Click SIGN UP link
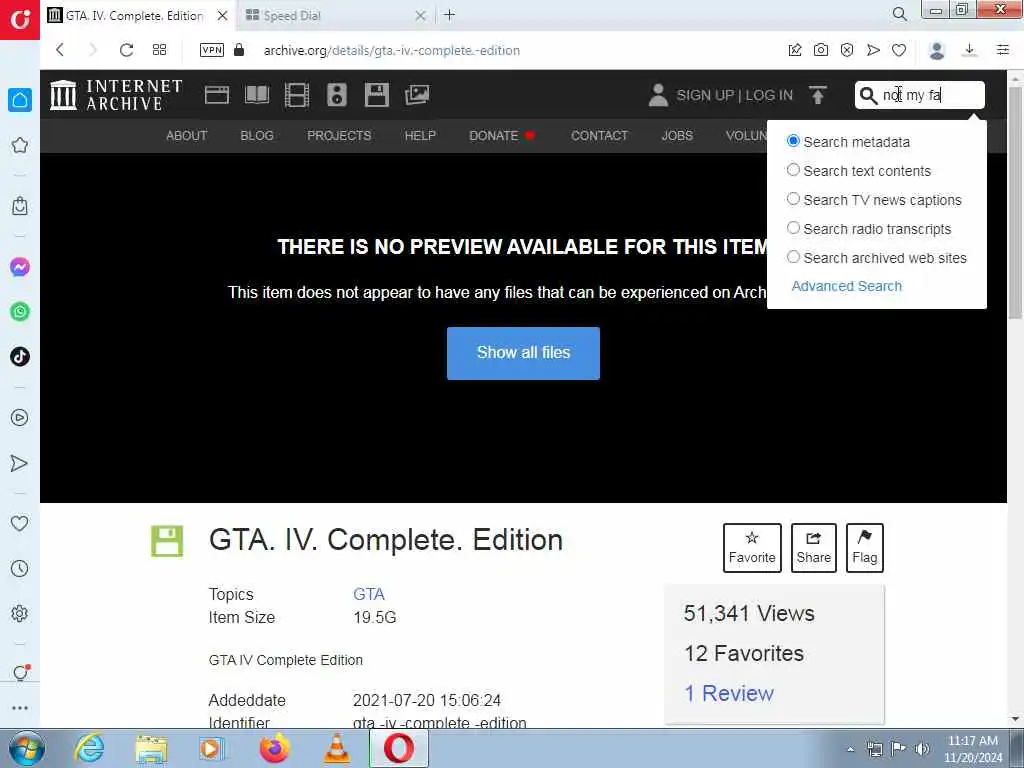 click(705, 95)
